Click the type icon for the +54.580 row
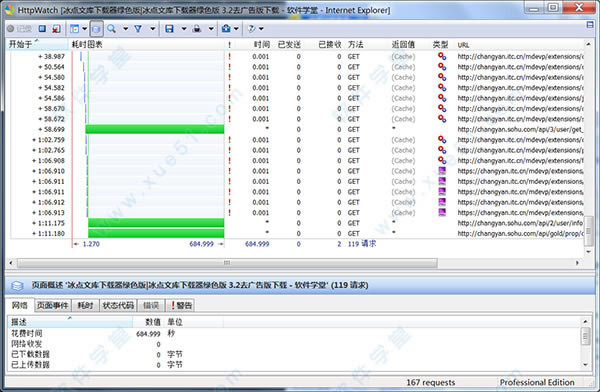600x392 pixels. pos(442,77)
